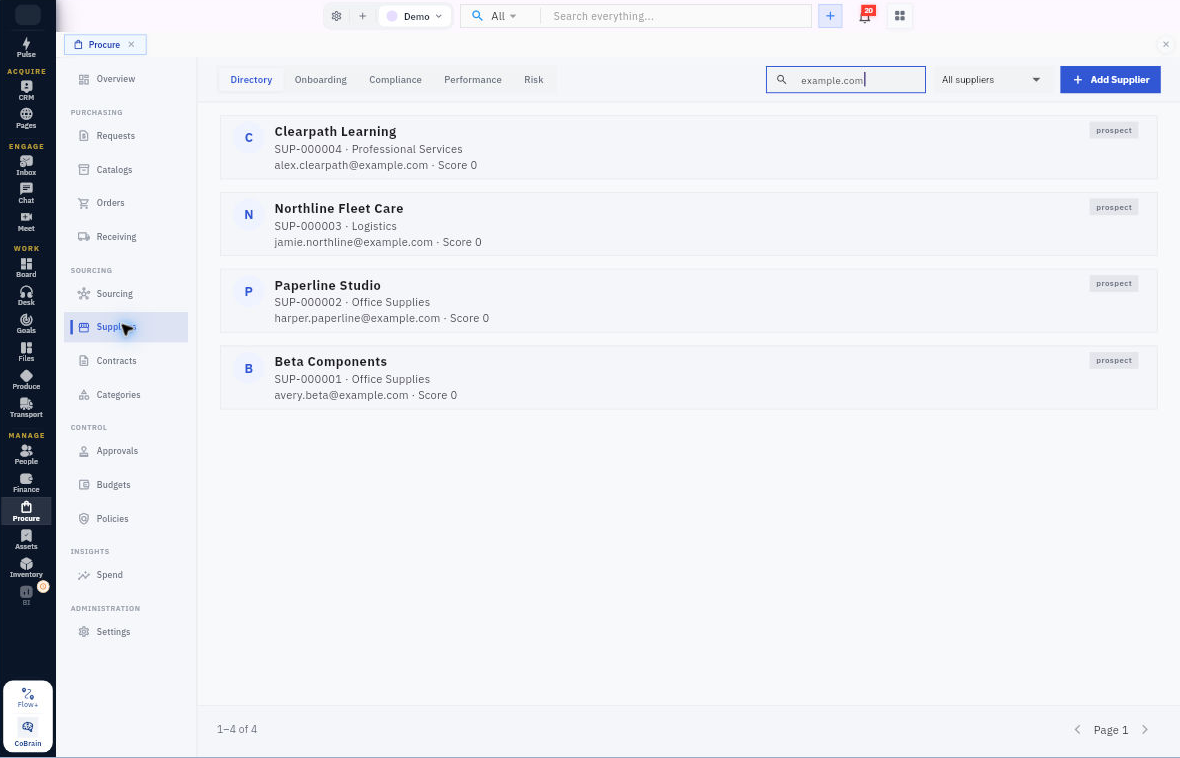Open the Transport truck icon
The height and width of the screenshot is (758, 1180).
(x=26, y=407)
